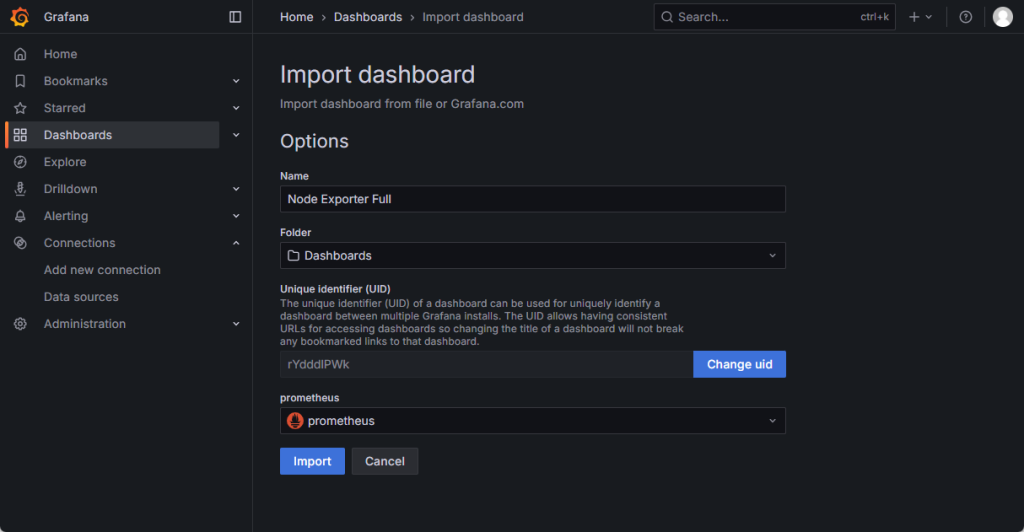This screenshot has height=532, width=1024.
Task: Go to Dashboards breadcrumb link
Action: click(x=367, y=17)
